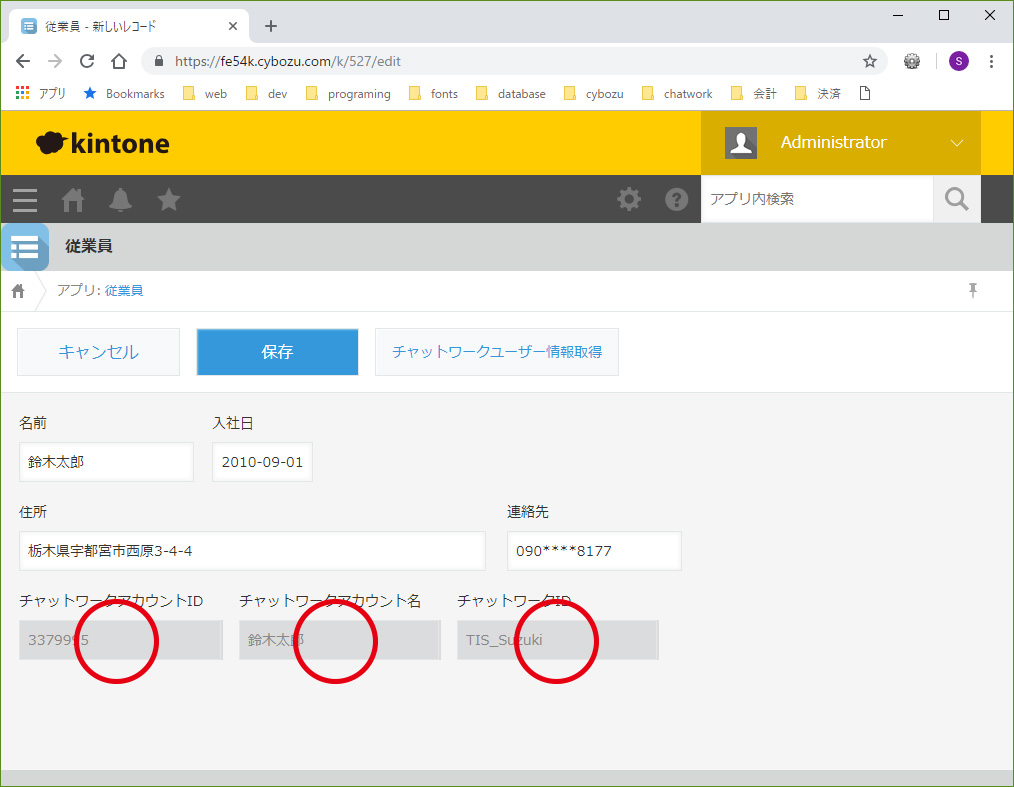
Task: Click the 入社日 date field
Action: [263, 462]
